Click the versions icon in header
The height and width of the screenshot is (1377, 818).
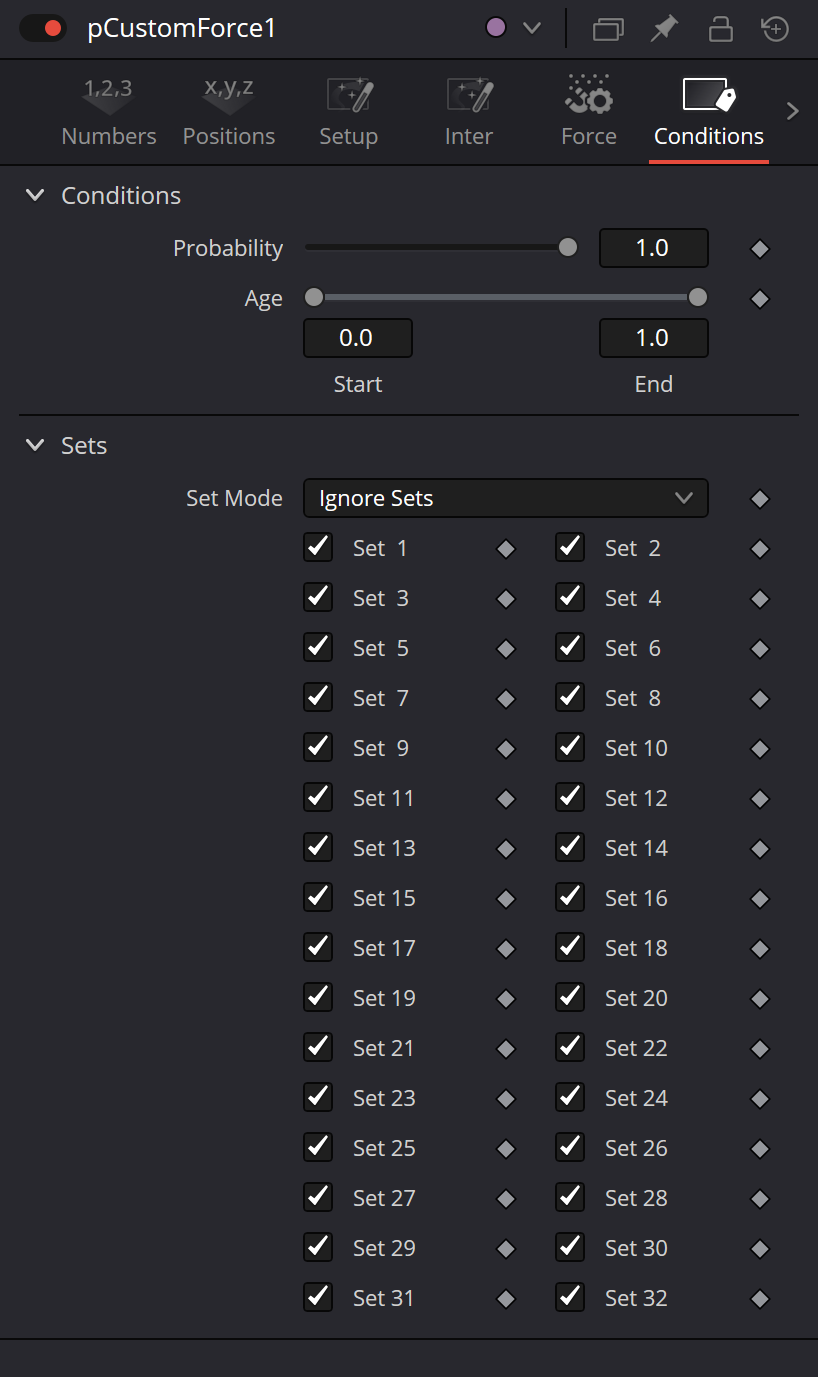[608, 29]
